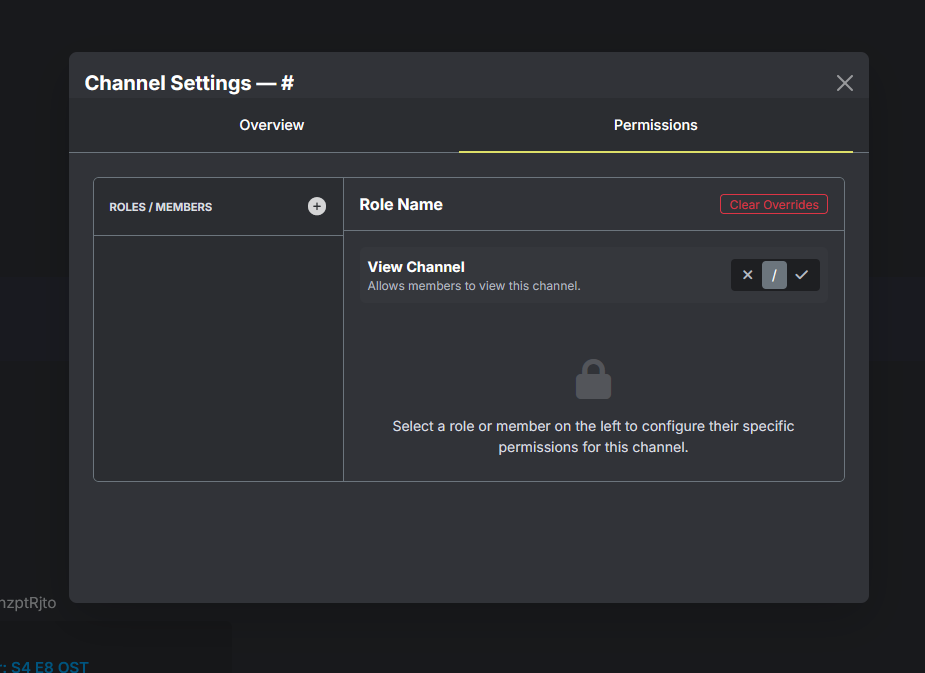Close the Channel Settings dialog

coord(844,83)
